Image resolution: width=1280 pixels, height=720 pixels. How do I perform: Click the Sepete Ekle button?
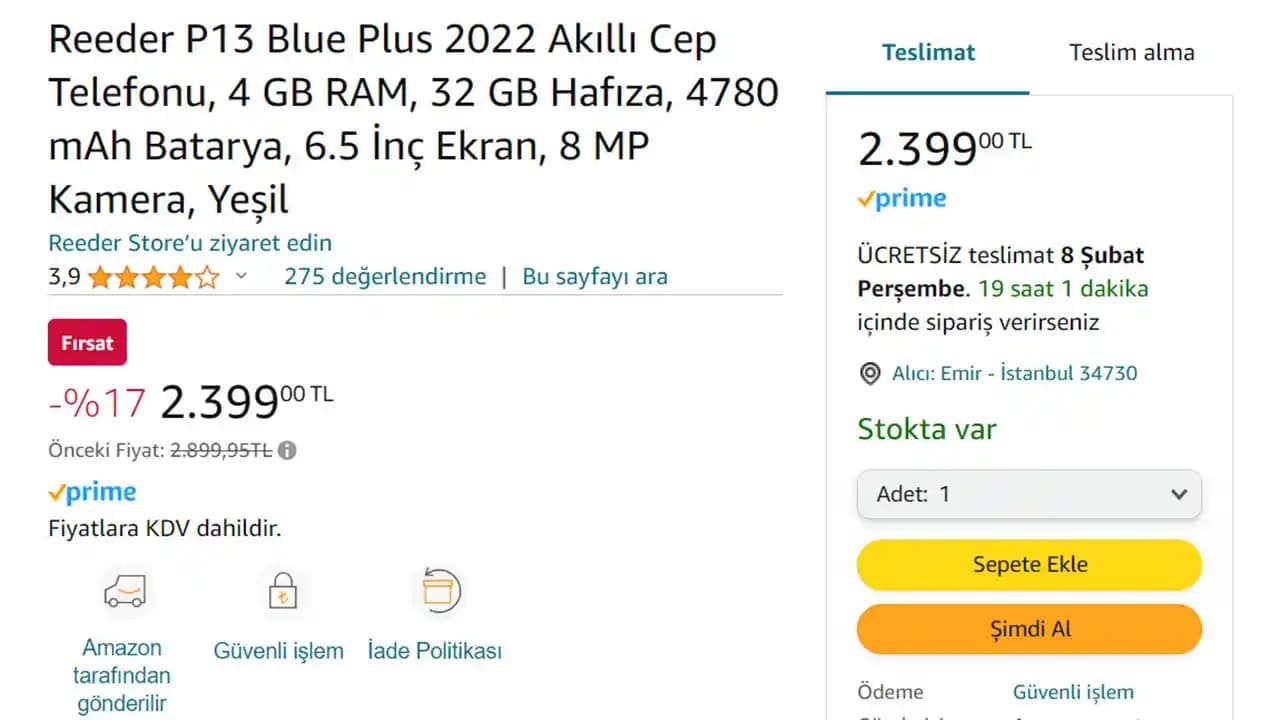point(1029,564)
